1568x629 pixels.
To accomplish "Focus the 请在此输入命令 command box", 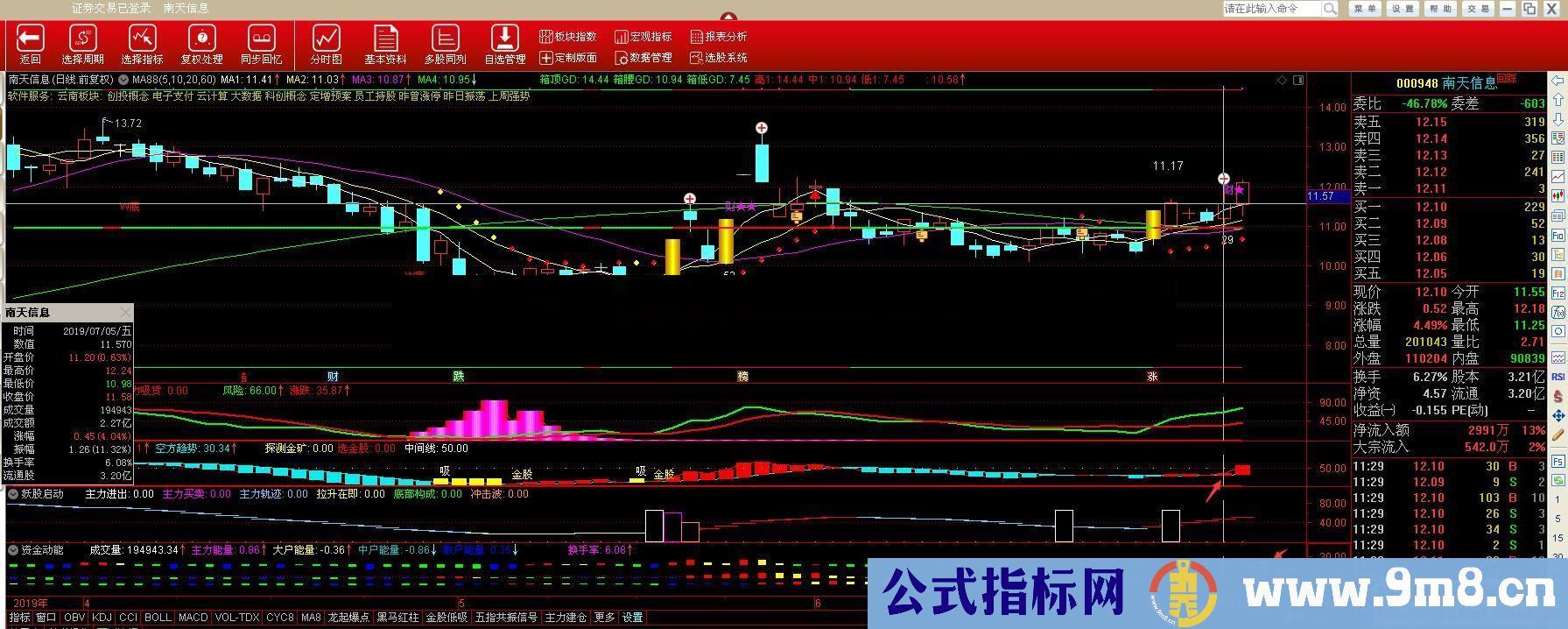I will pyautogui.click(x=1271, y=9).
